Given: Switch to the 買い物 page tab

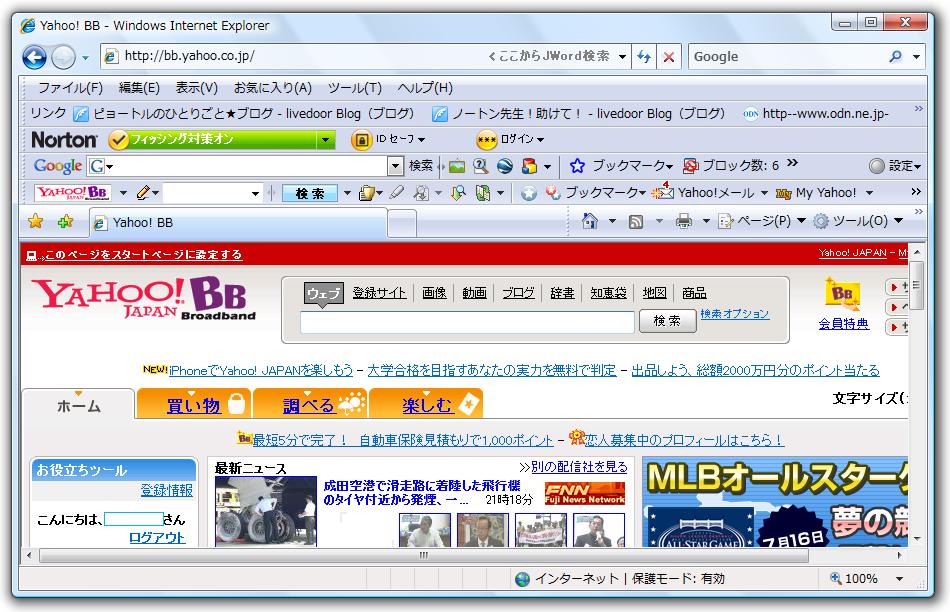Looking at the screenshot, I should coord(193,405).
